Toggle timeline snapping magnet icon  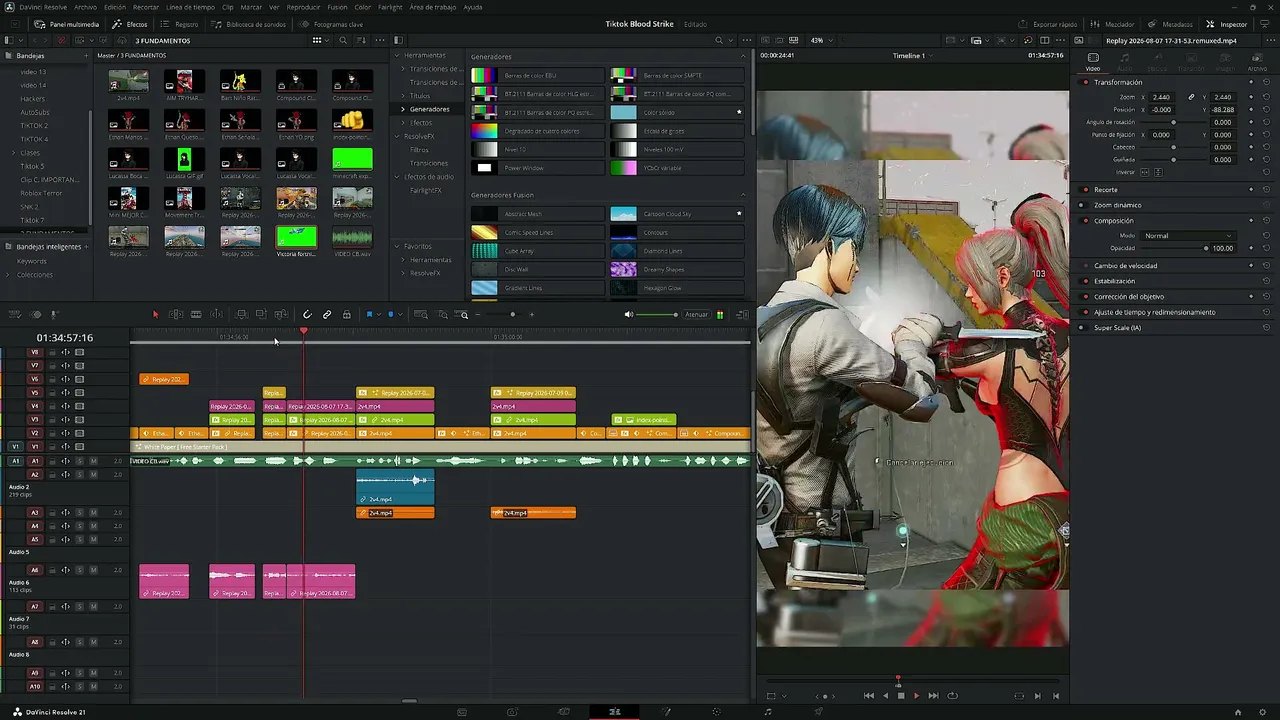[x=307, y=315]
